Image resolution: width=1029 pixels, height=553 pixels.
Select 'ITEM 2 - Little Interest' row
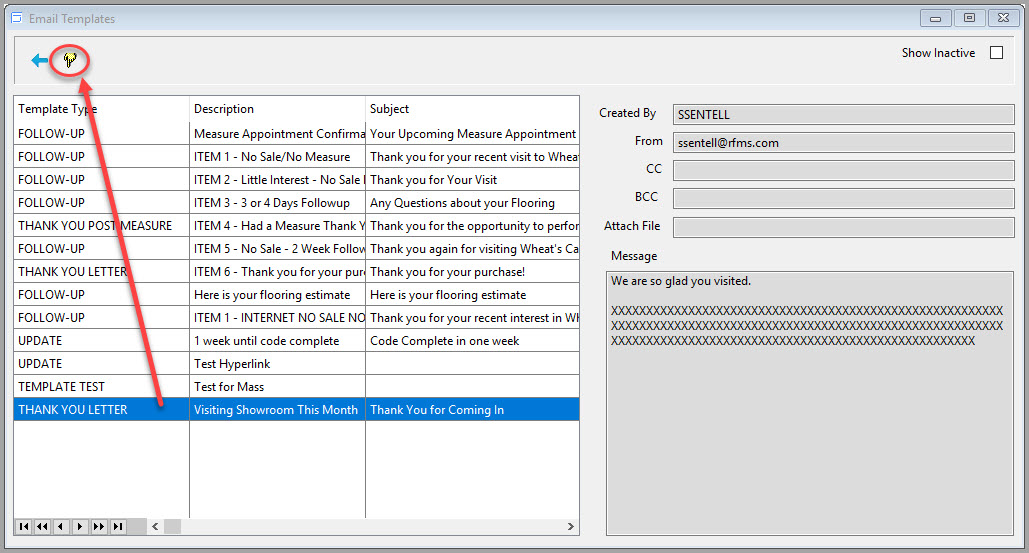coord(297,180)
